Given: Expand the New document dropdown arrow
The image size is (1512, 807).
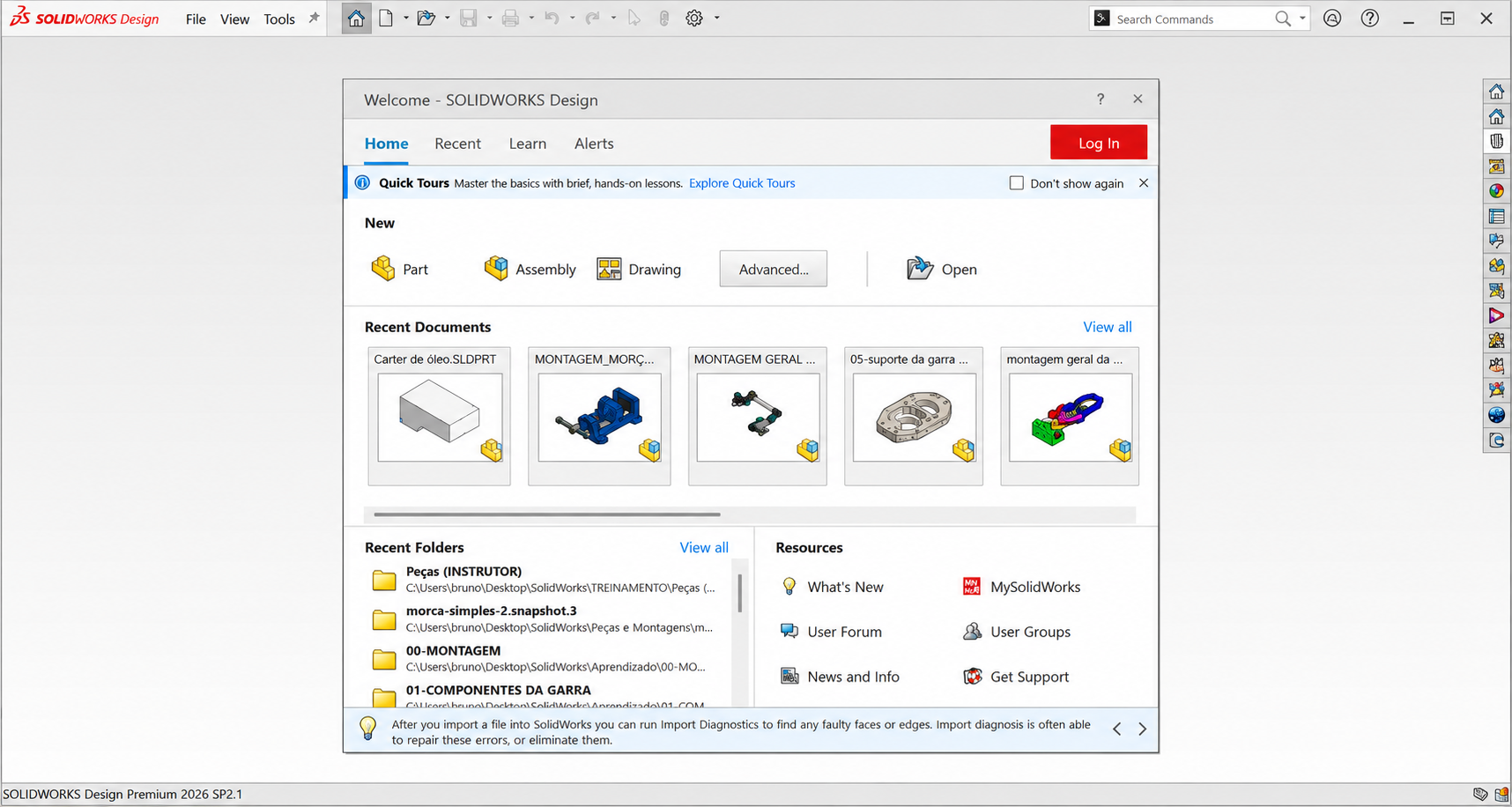Looking at the screenshot, I should (x=405, y=19).
